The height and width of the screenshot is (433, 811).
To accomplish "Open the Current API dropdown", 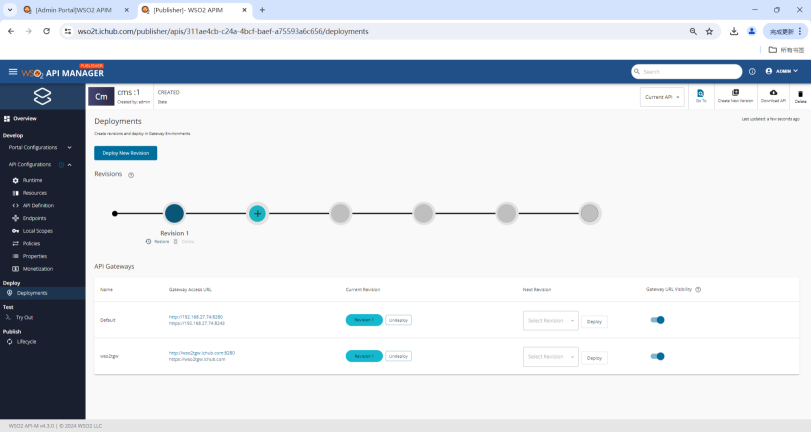I will click(663, 96).
